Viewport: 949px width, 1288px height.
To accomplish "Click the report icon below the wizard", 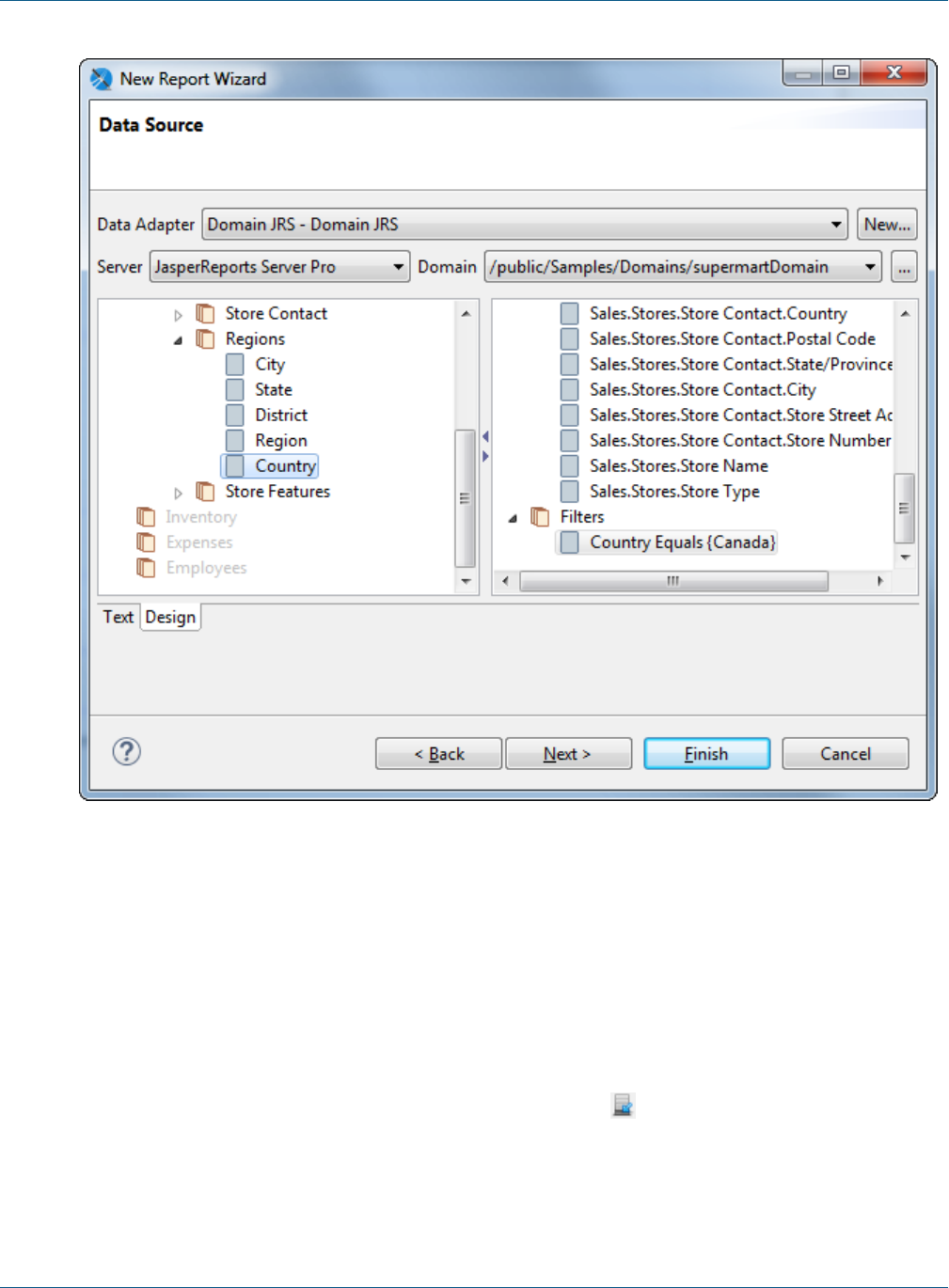I will (x=623, y=1105).
